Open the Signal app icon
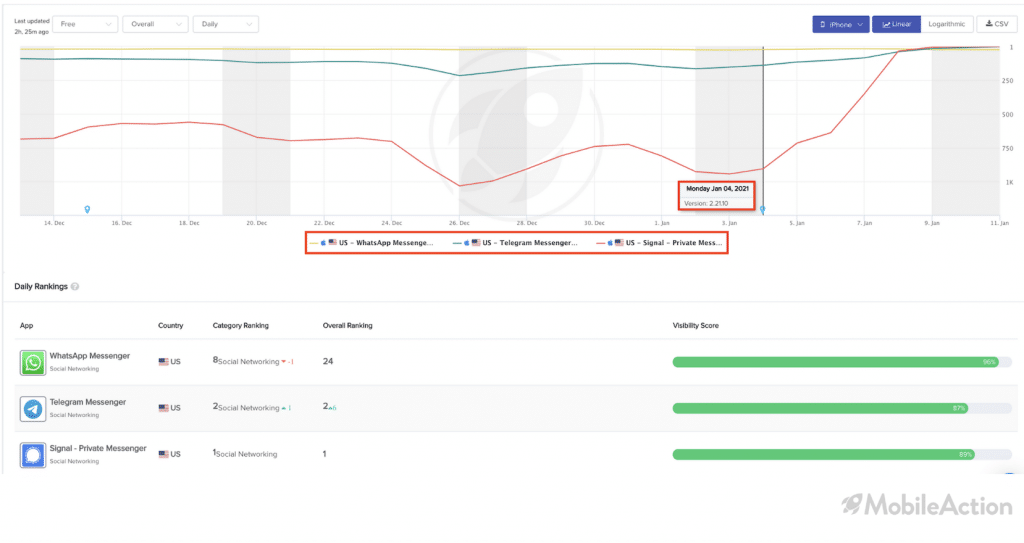 point(33,455)
